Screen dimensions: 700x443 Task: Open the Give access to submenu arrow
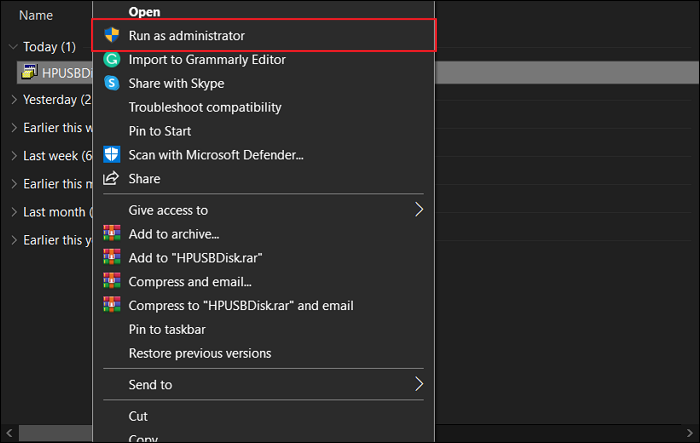(x=420, y=210)
